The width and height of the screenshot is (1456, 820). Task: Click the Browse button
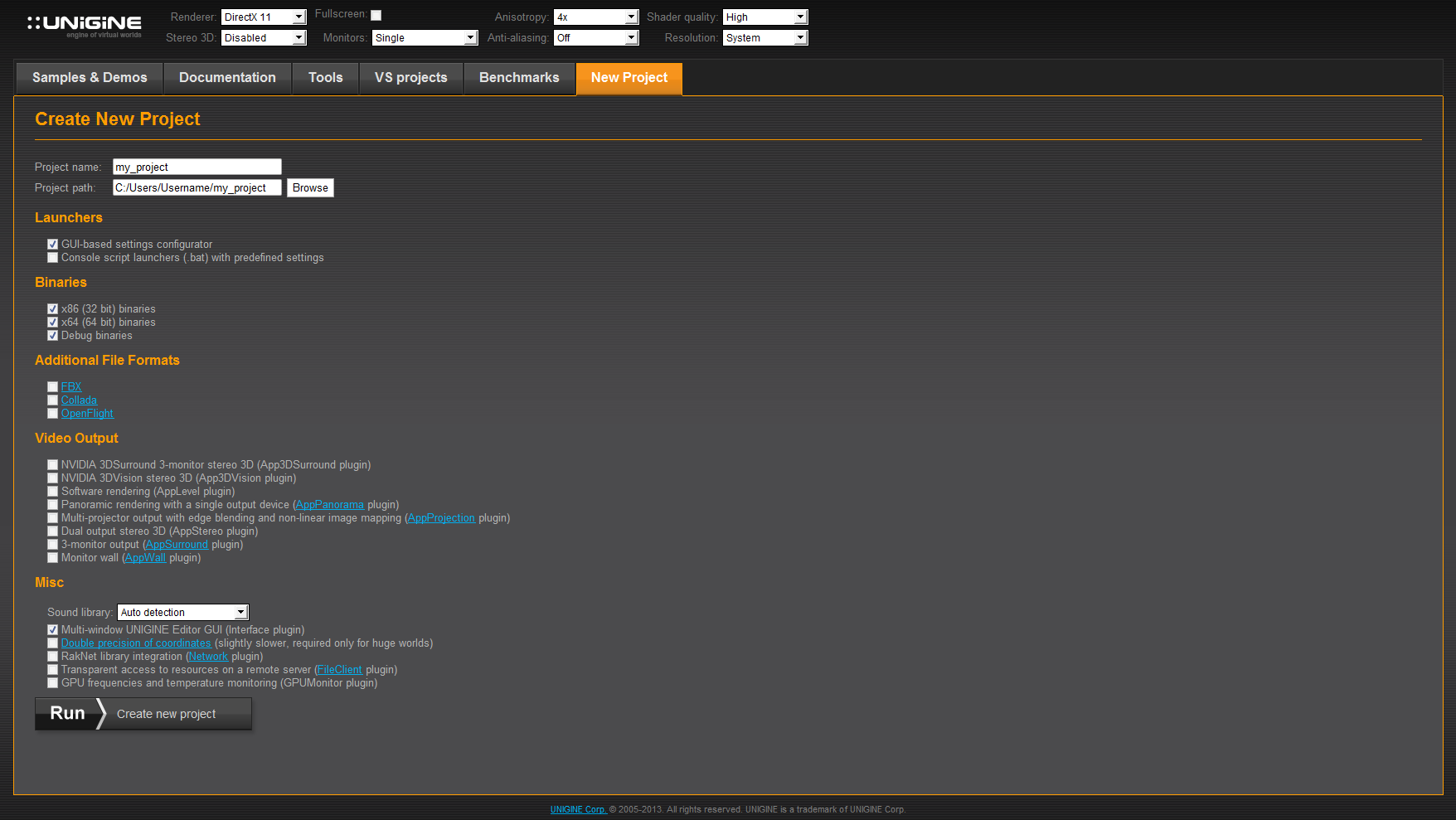(310, 187)
